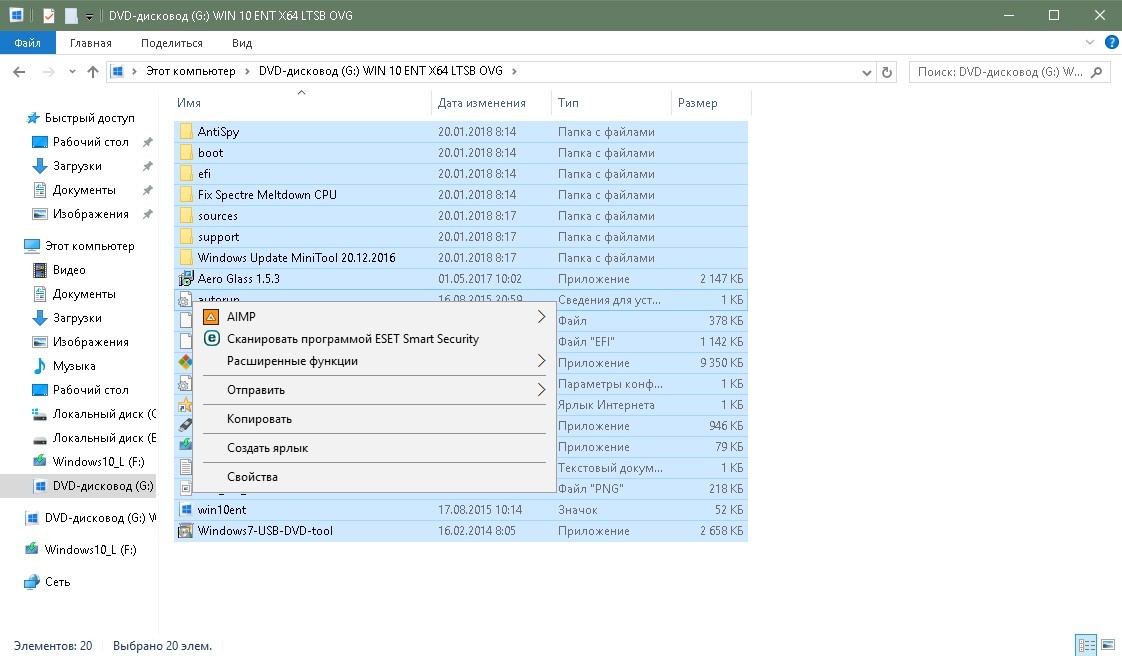Click the AntiSpy folder icon
The height and width of the screenshot is (656, 1122).
click(186, 132)
